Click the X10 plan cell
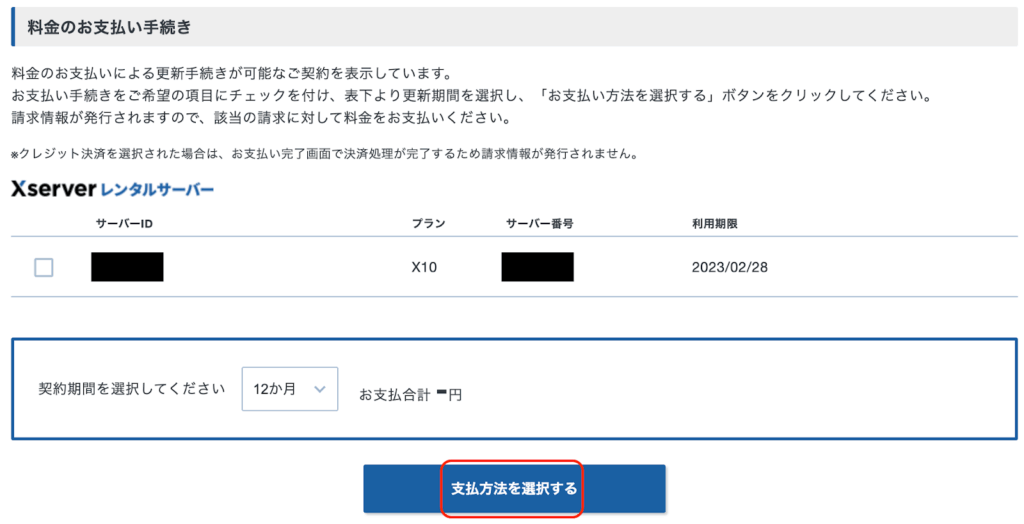1024x524 pixels. [424, 268]
